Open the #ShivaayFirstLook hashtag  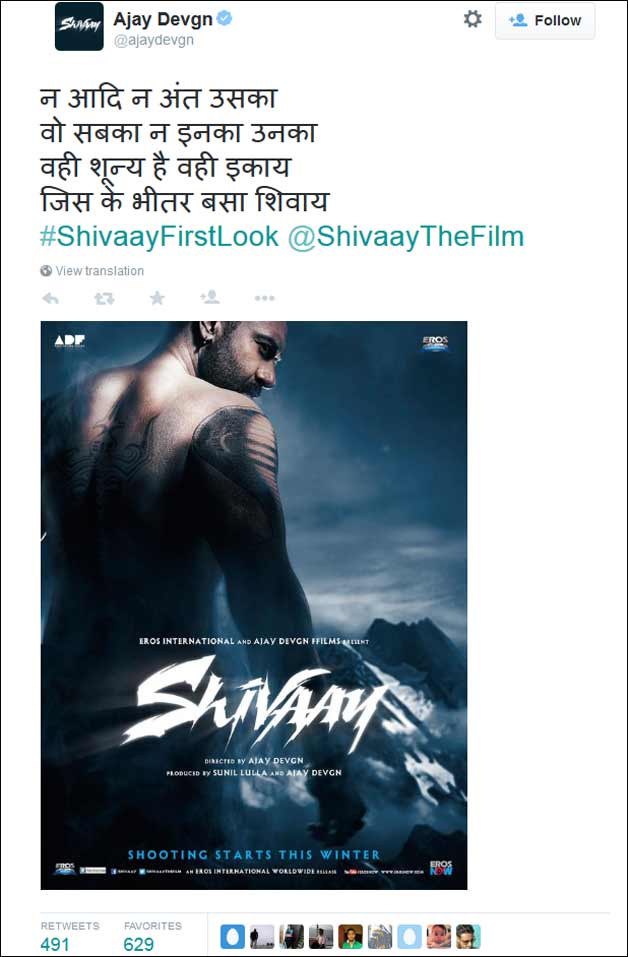pos(159,237)
